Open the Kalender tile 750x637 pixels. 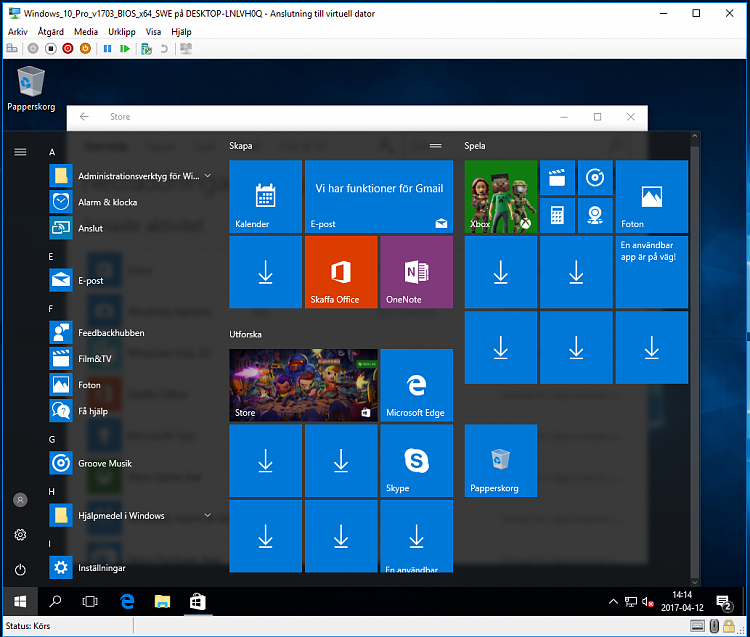(265, 197)
